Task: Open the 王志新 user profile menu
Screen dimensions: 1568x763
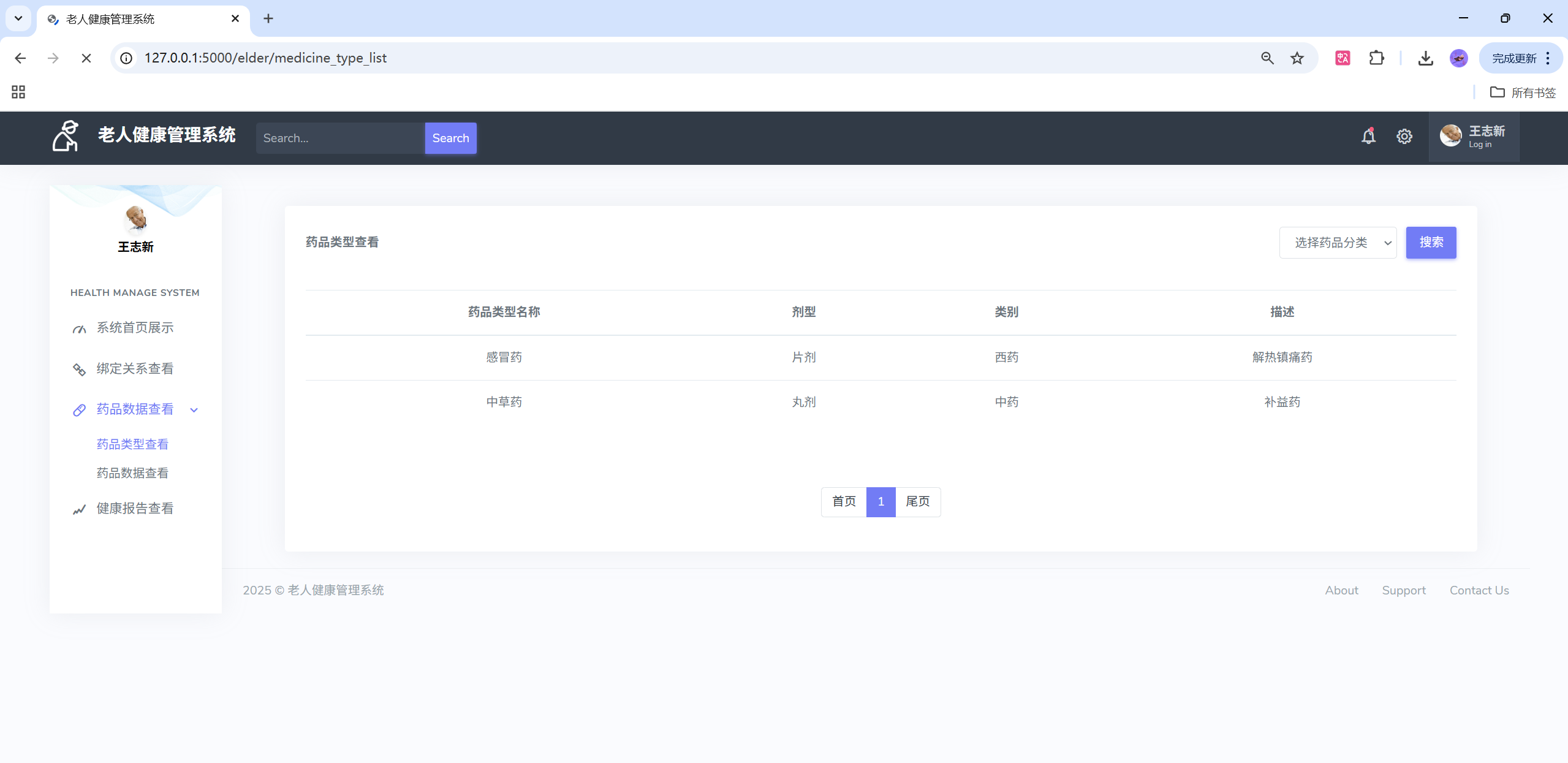Action: tap(1473, 137)
